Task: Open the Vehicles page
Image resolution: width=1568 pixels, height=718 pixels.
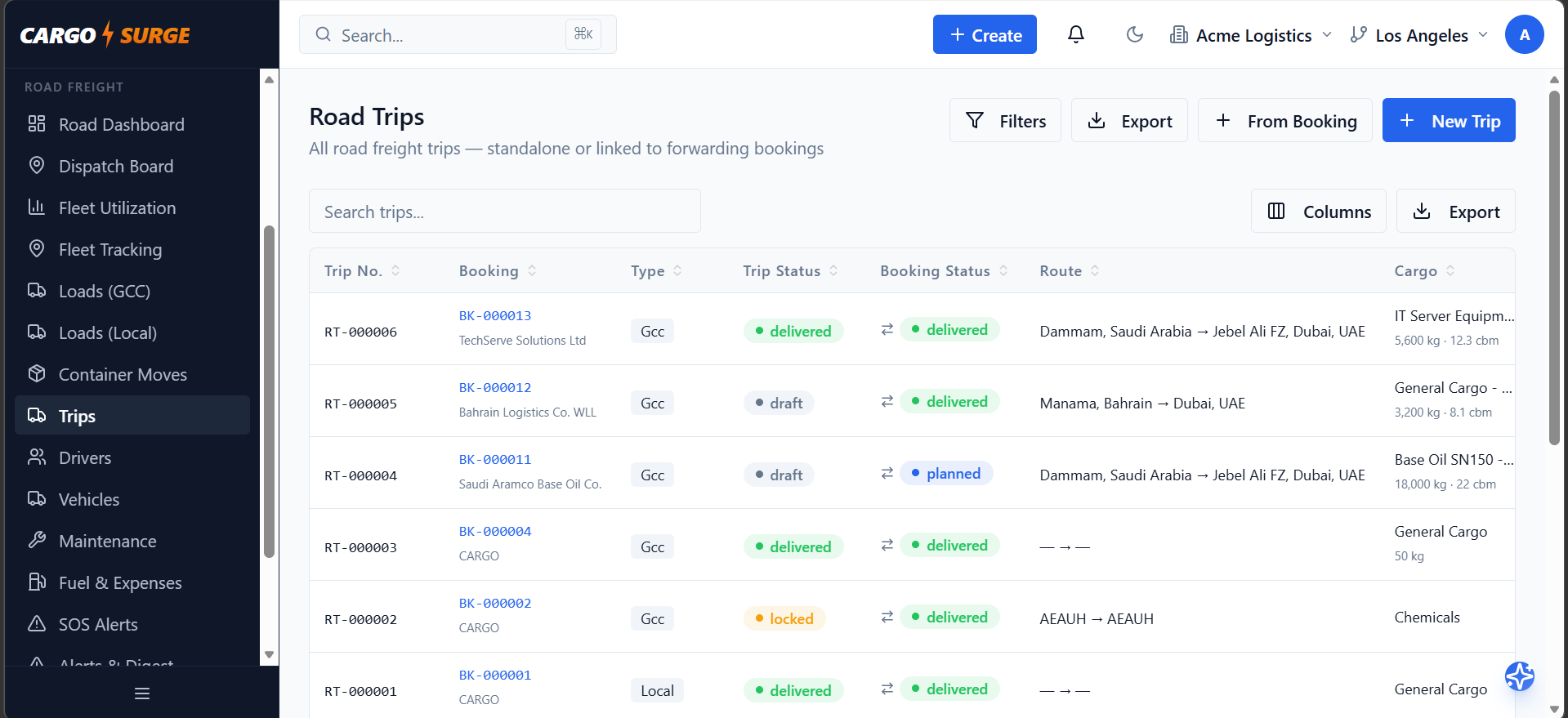Action: (x=132, y=499)
